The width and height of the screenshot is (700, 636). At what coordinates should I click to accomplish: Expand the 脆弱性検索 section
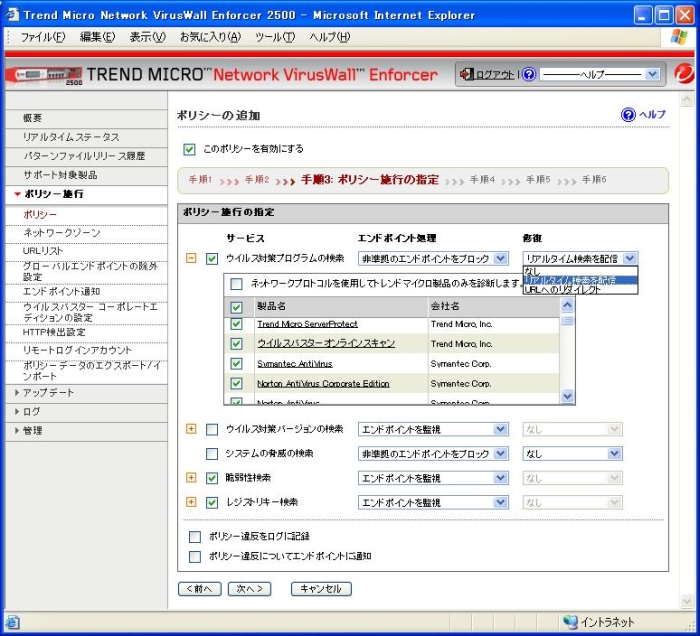(x=191, y=478)
